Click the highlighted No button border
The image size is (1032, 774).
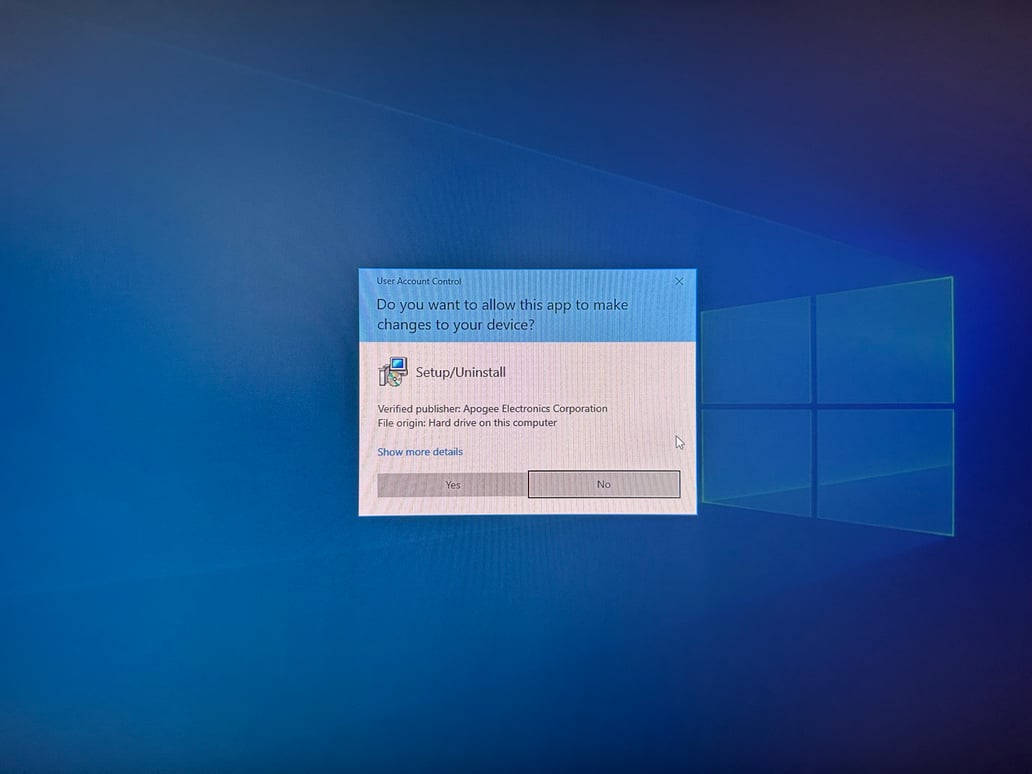[x=604, y=473]
